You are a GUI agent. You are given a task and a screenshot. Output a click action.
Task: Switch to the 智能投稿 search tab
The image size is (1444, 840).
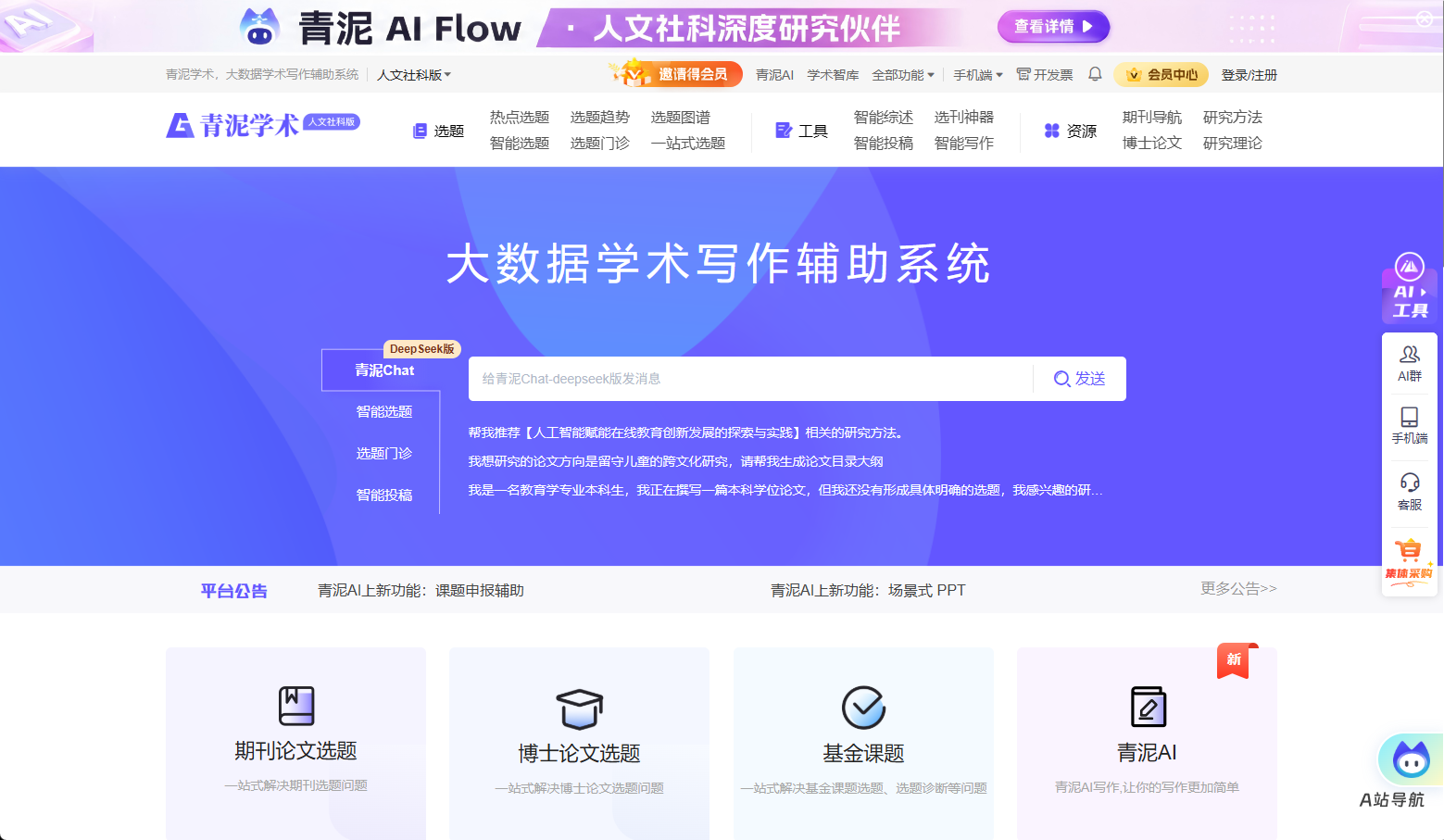pos(384,495)
